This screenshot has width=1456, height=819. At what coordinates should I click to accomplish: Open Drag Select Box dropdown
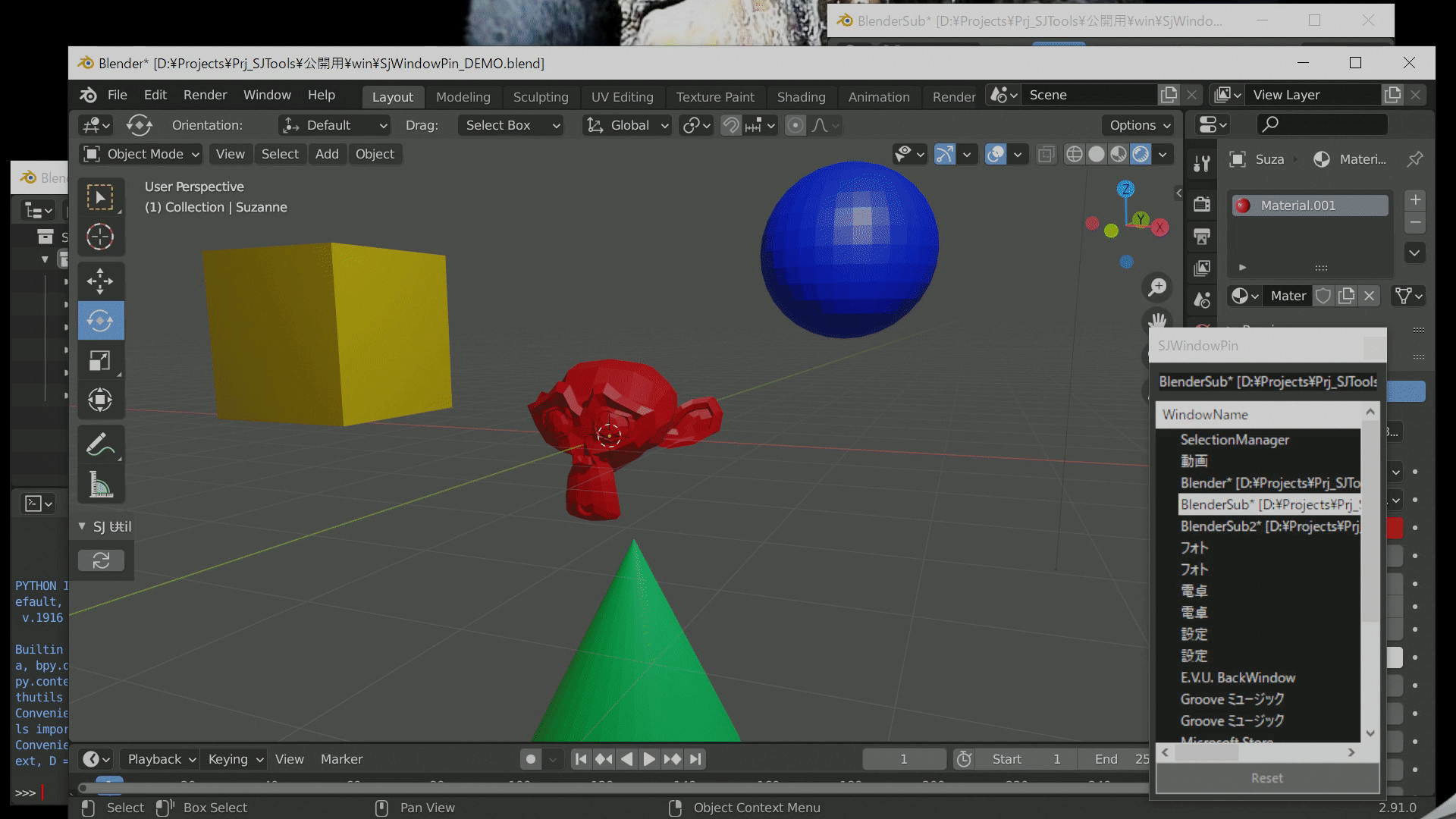pos(511,125)
